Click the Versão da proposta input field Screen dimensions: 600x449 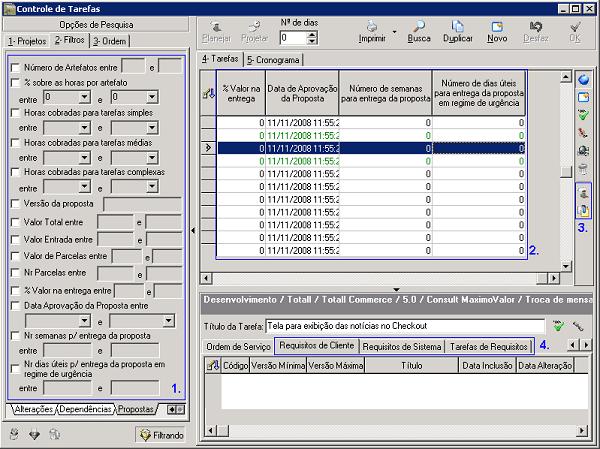pyautogui.click(x=142, y=204)
